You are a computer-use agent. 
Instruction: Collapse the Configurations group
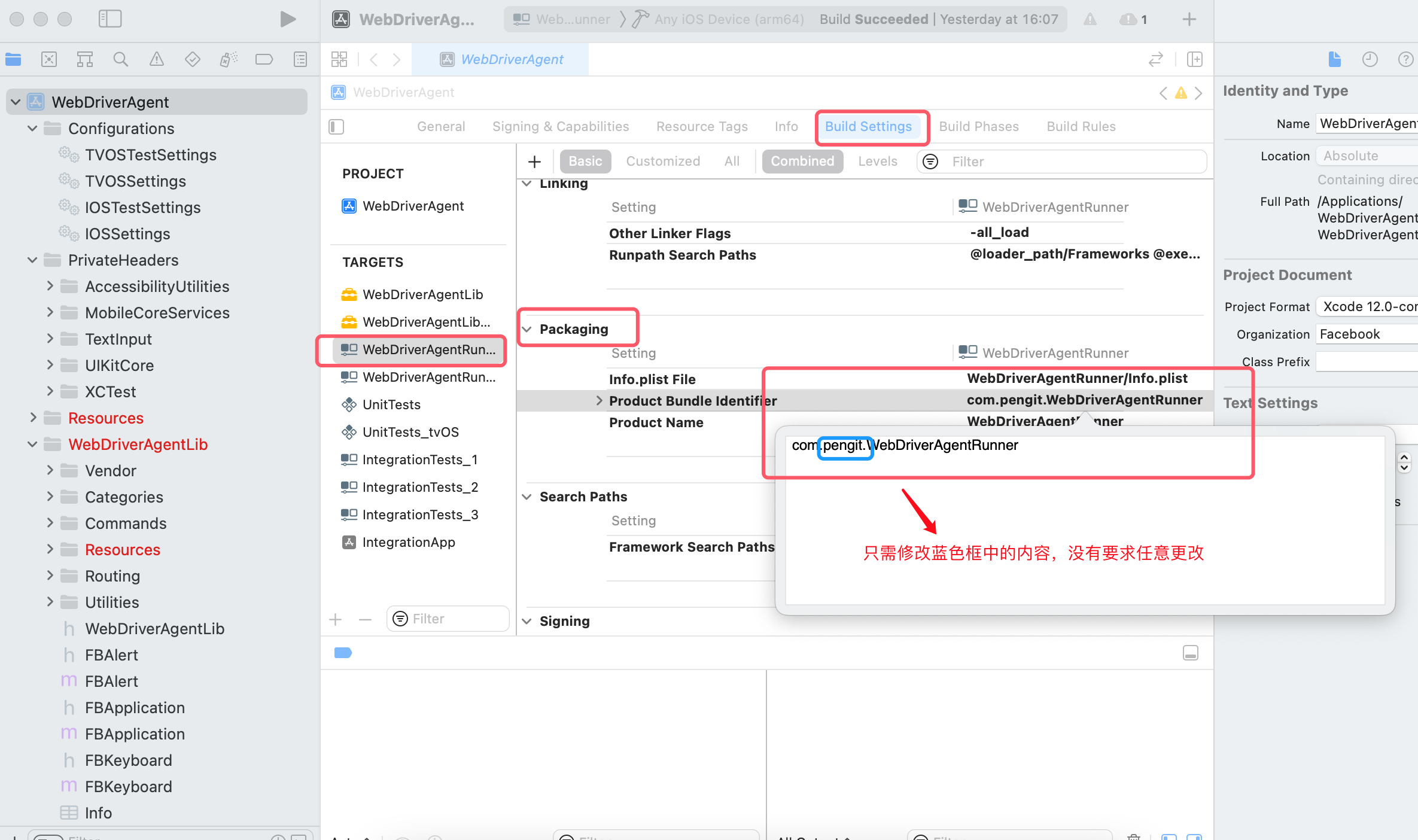(32, 129)
